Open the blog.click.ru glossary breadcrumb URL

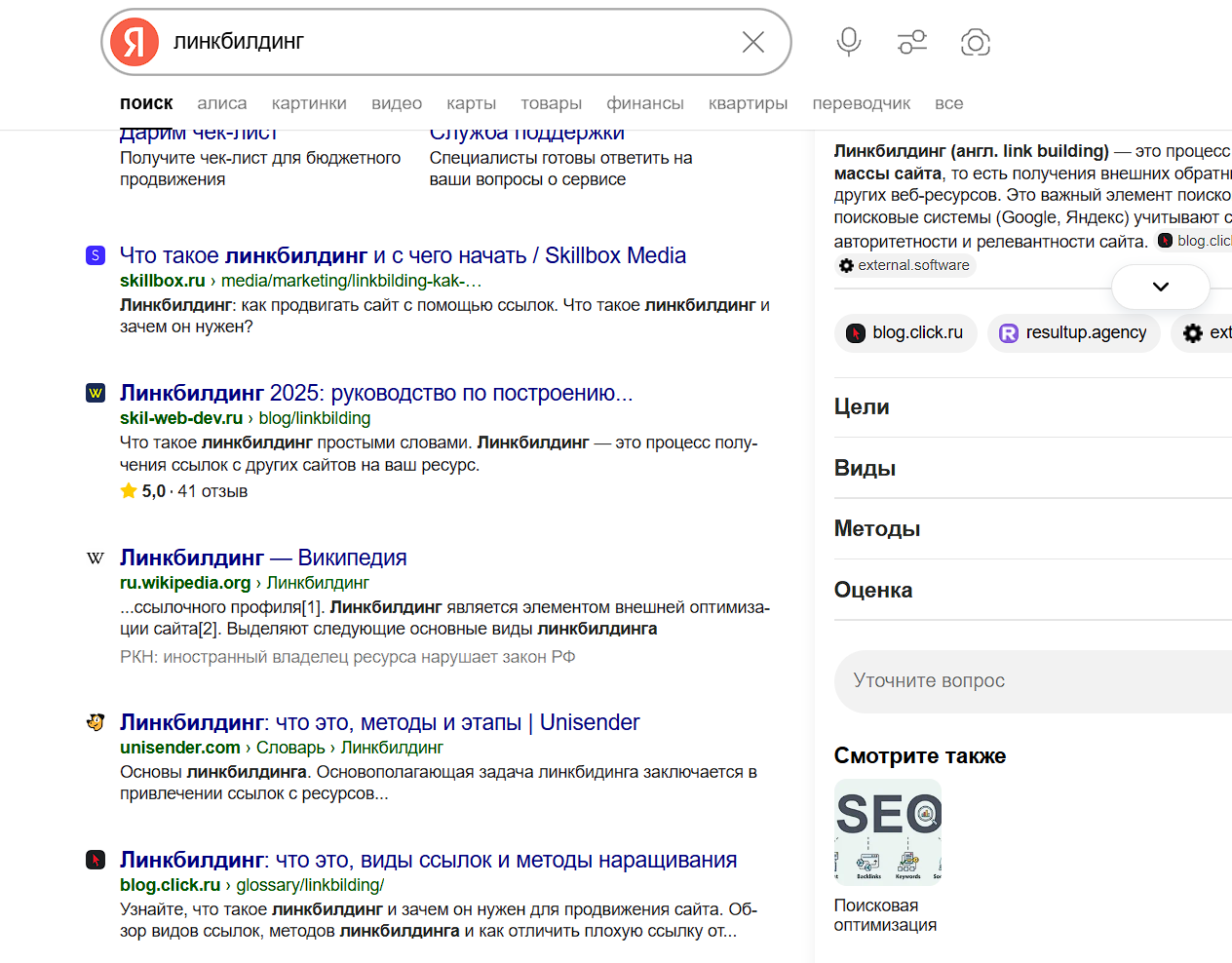click(252, 885)
